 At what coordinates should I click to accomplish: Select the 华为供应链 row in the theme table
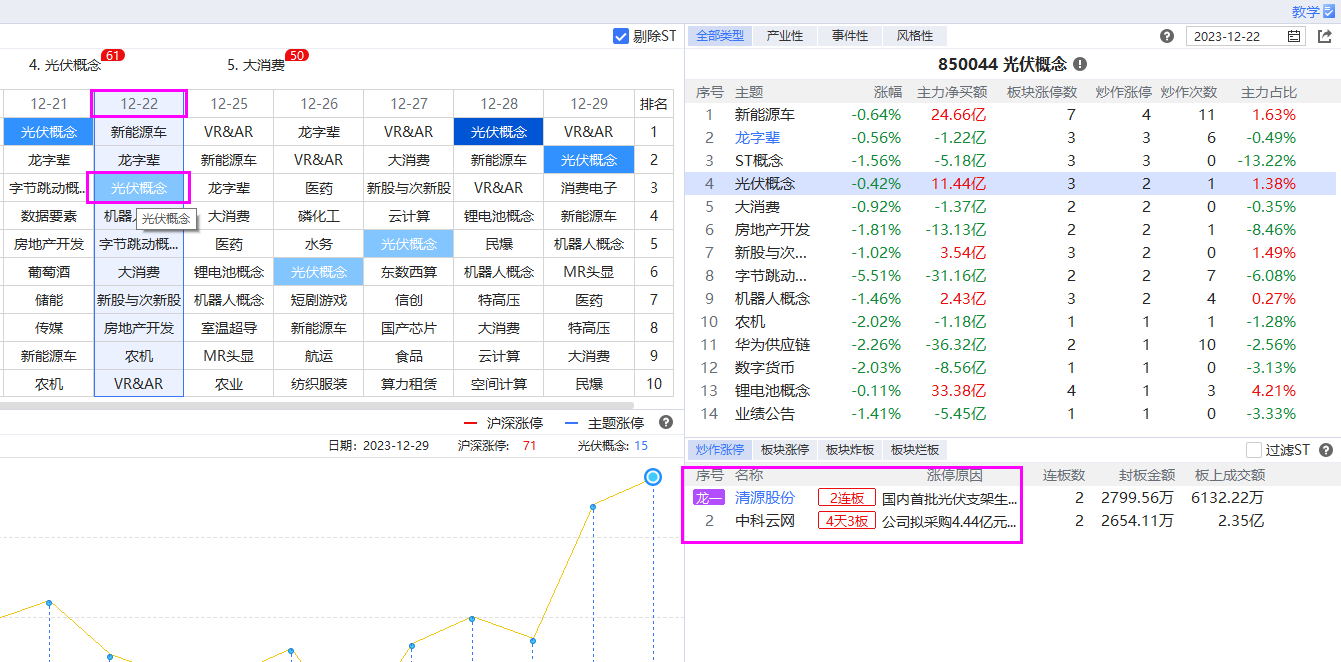coord(1011,345)
